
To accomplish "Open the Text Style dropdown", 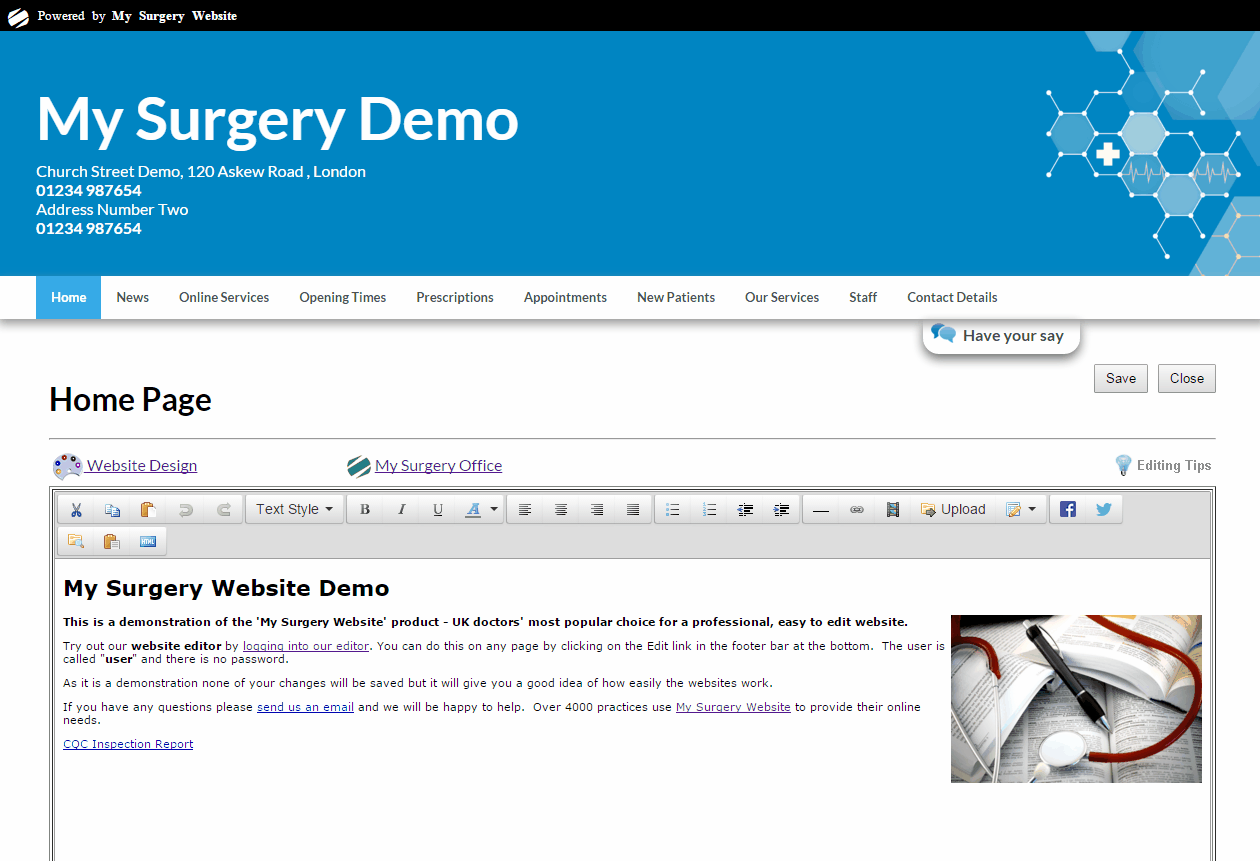I will point(294,510).
